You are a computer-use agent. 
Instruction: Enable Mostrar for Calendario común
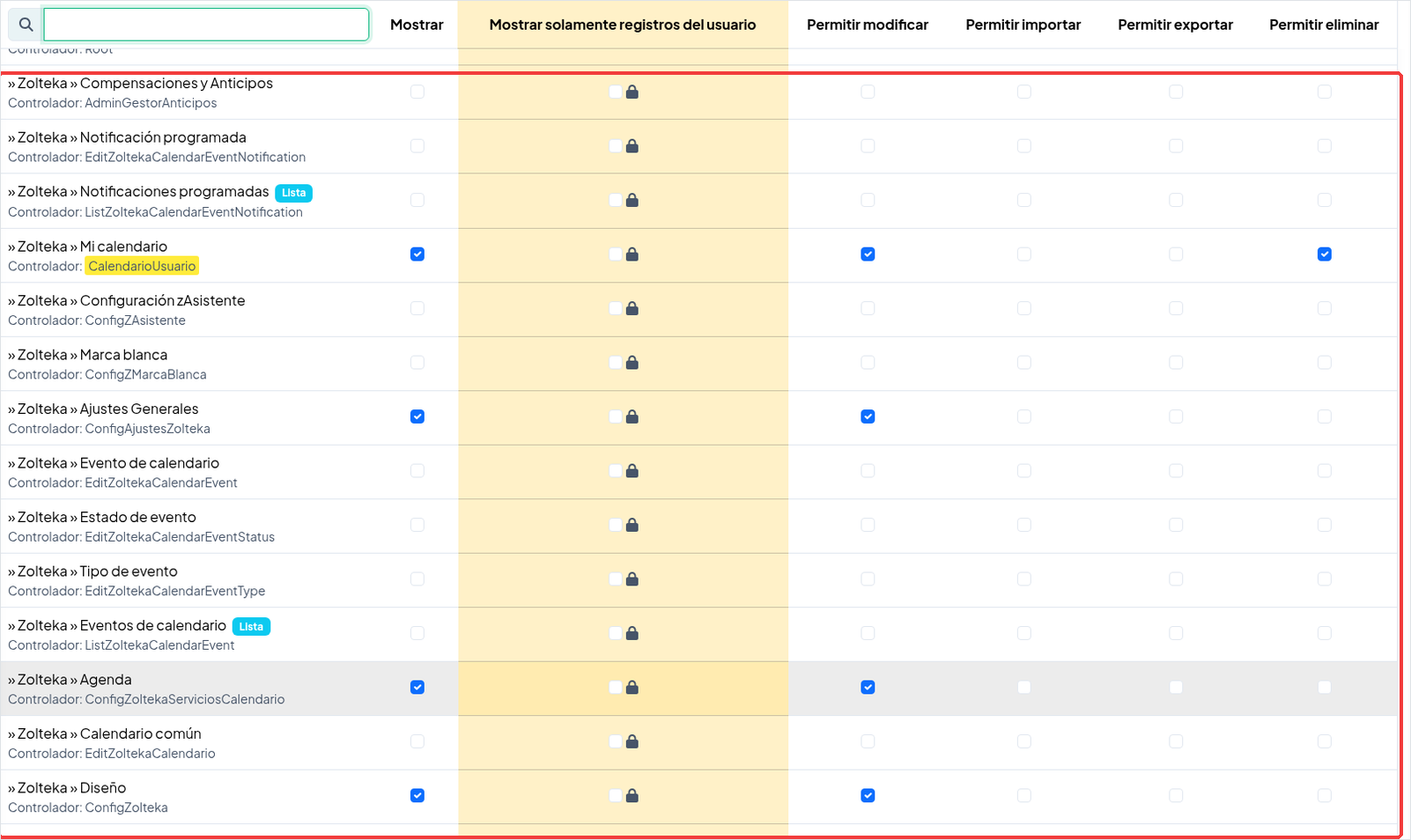417,741
